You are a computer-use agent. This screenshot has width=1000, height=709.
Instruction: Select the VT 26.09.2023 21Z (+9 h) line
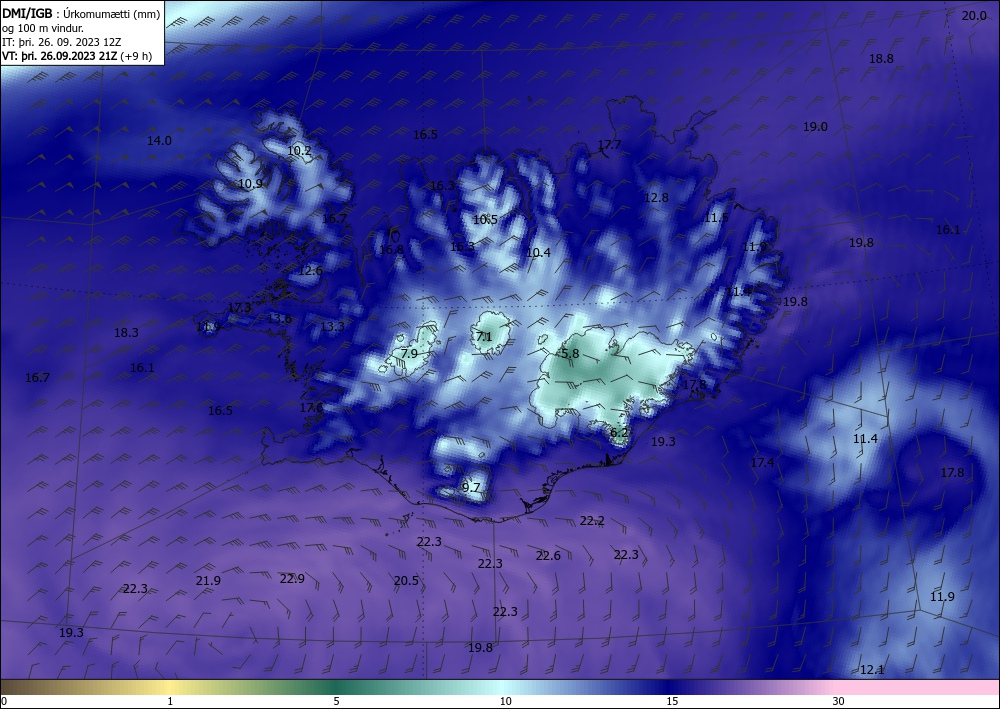tap(77, 56)
